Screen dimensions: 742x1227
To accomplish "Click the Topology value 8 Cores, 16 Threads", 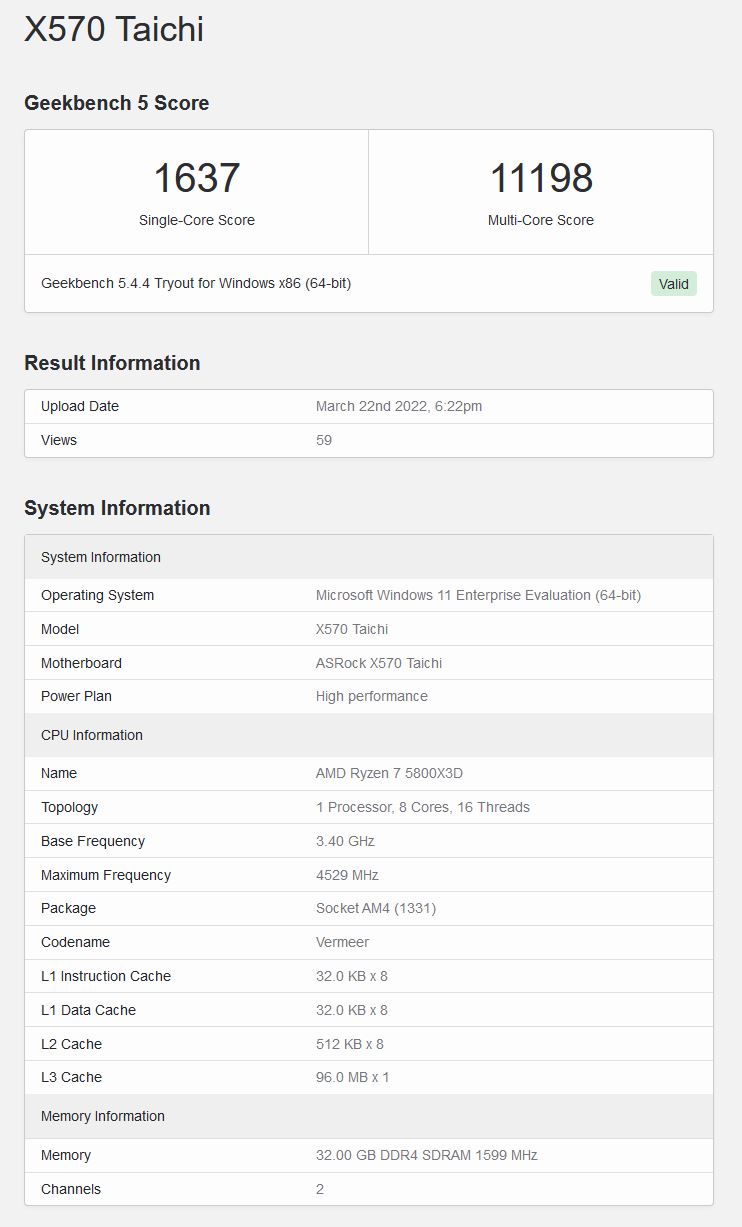I will tap(423, 807).
